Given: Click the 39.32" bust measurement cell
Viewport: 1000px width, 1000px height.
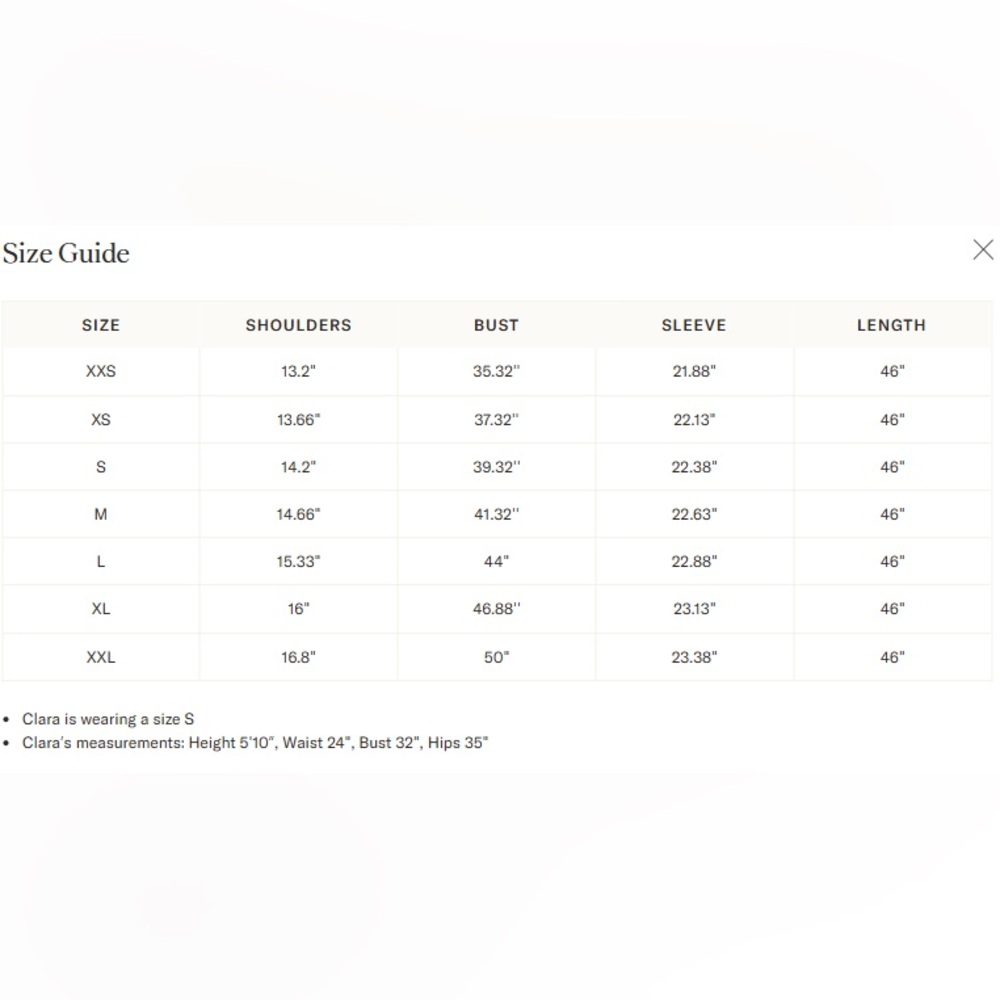Looking at the screenshot, I should coord(496,467).
